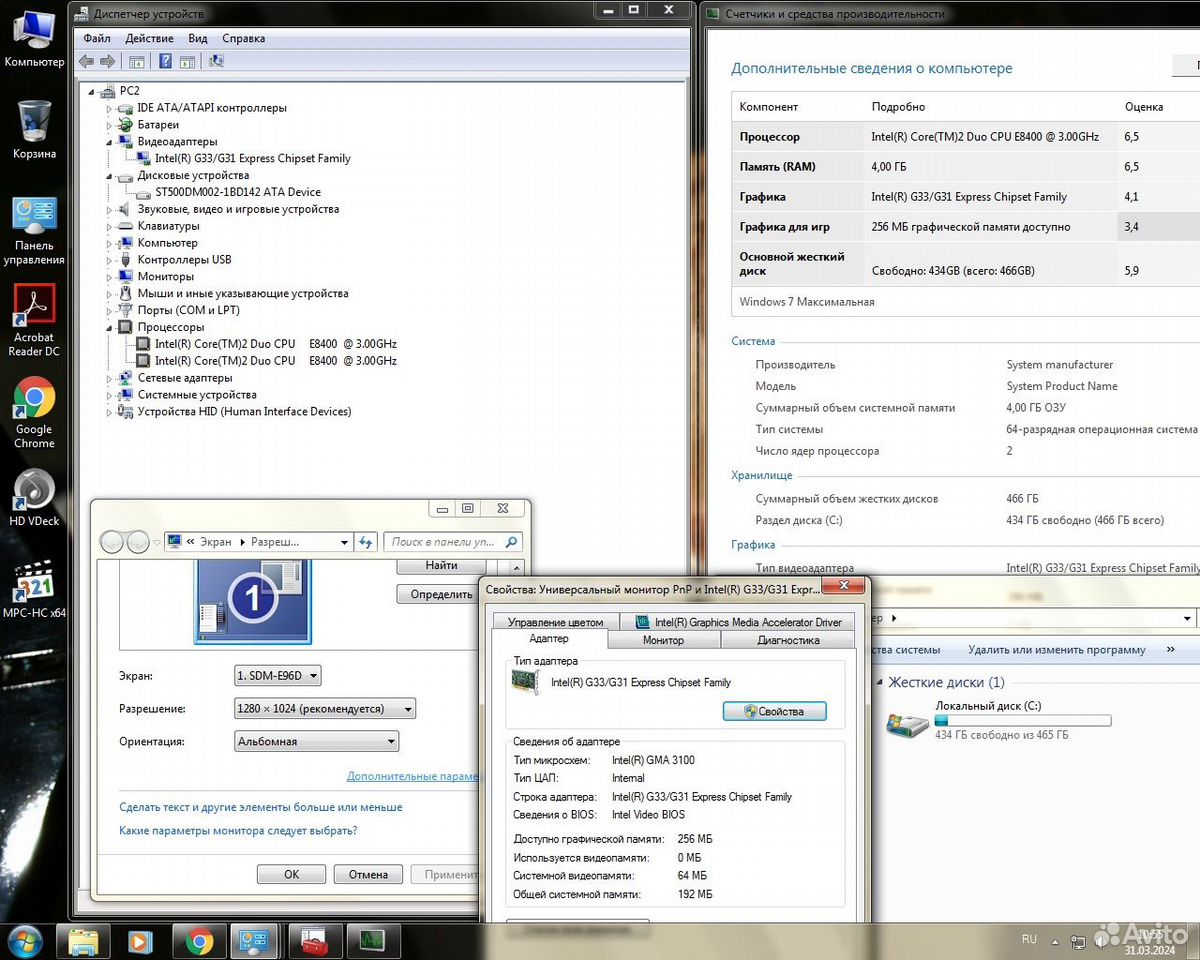Click the Windows Start orb
The image size is (1200, 960).
(x=24, y=941)
